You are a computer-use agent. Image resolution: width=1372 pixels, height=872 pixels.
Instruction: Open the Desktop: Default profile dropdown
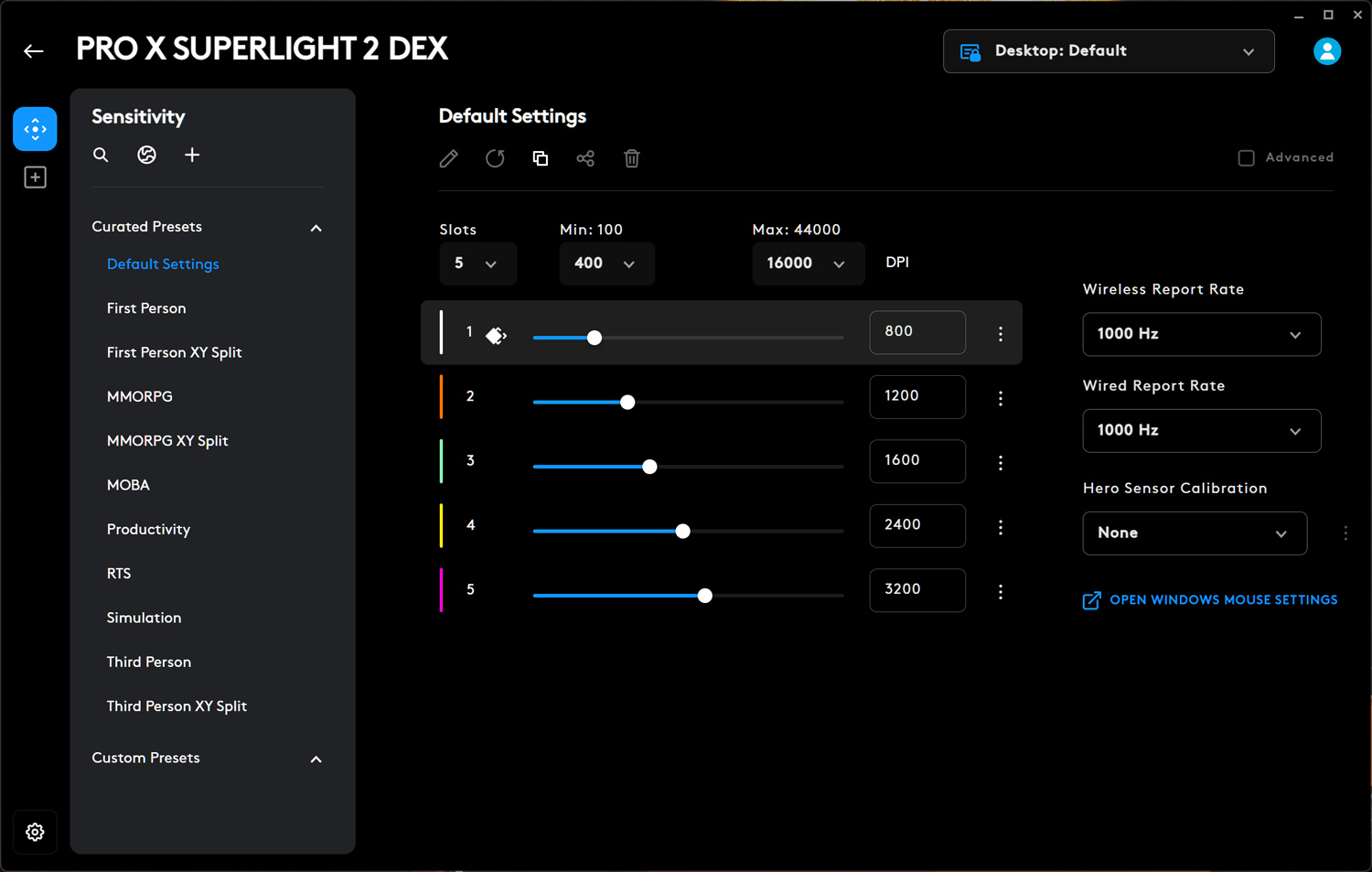pos(1109,51)
